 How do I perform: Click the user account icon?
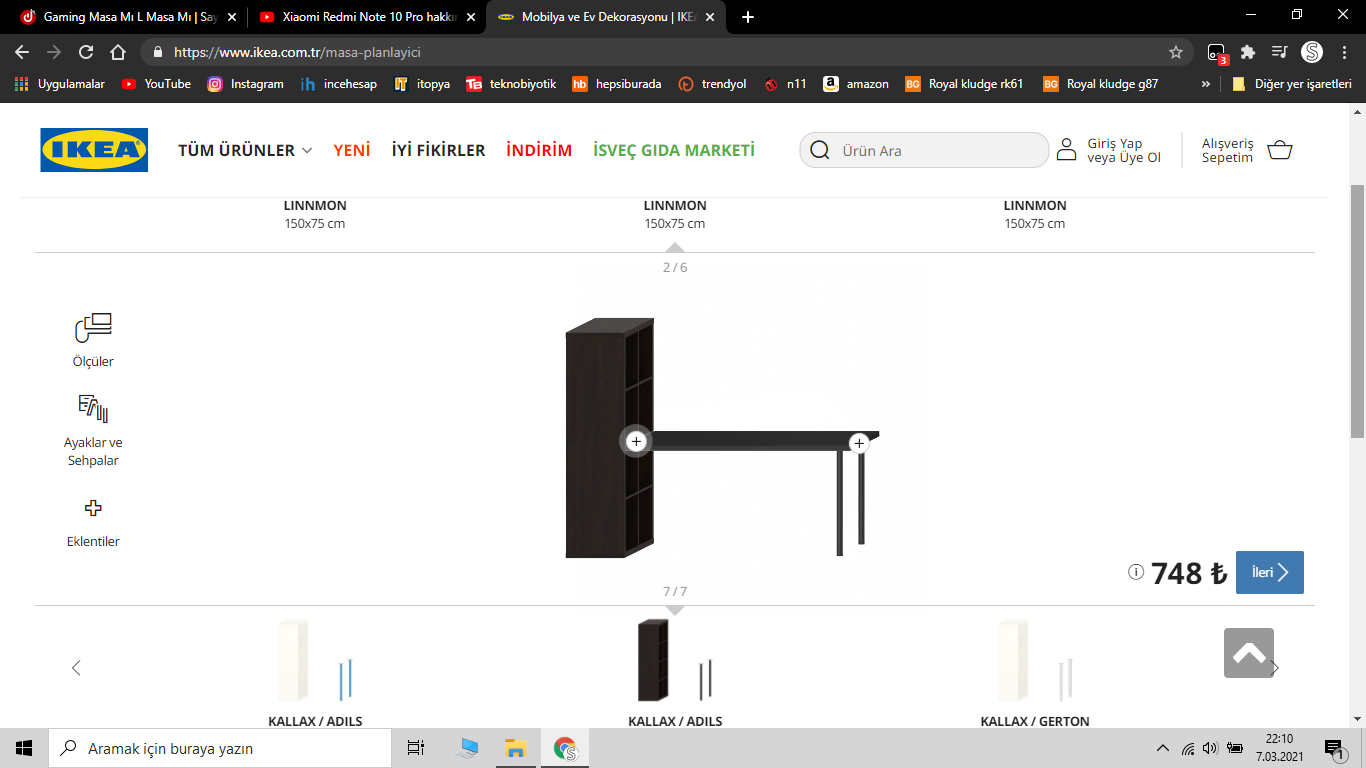[1068, 150]
